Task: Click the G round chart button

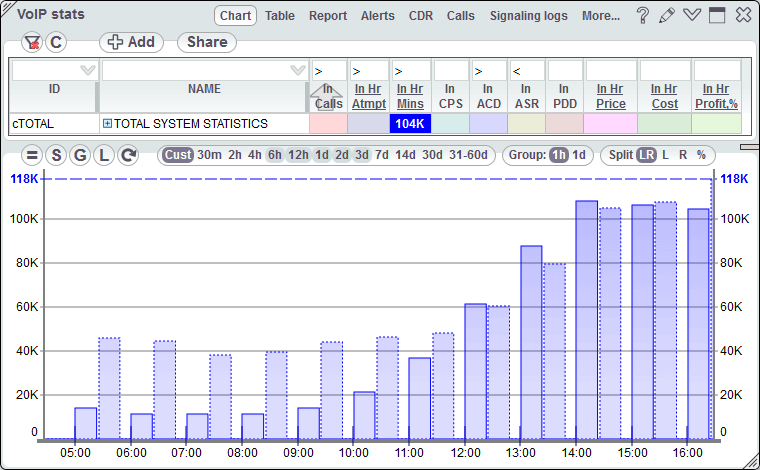Action: click(80, 155)
